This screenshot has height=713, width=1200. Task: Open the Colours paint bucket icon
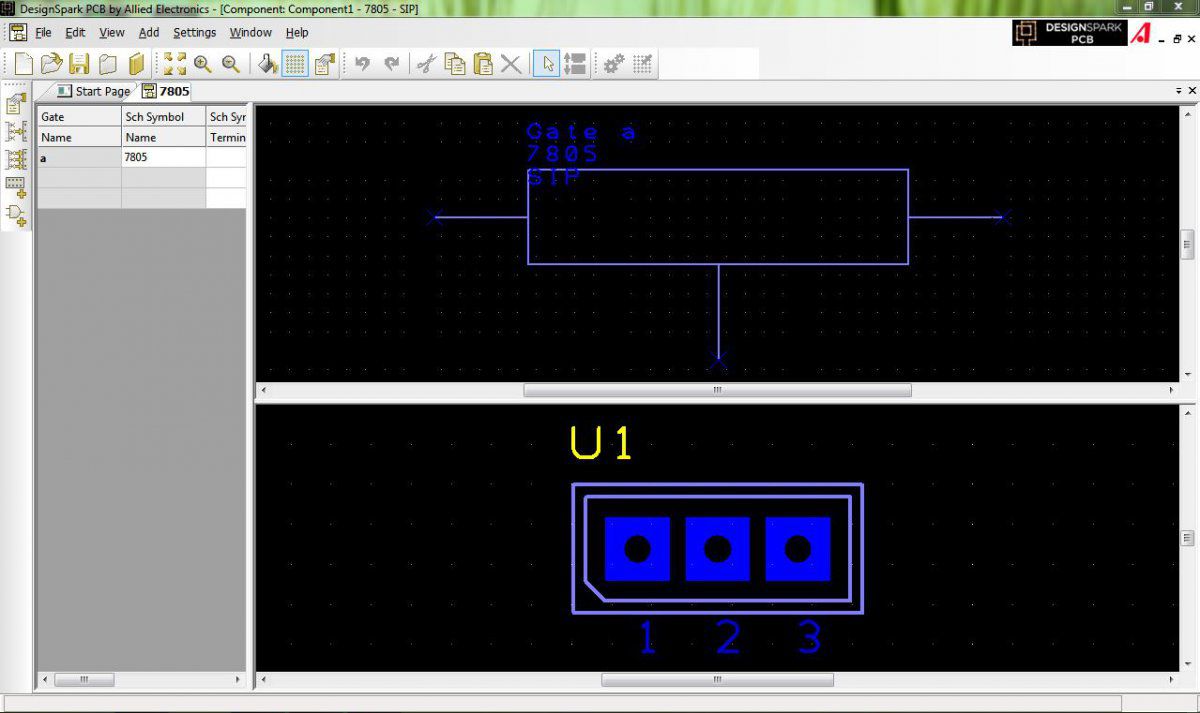267,64
